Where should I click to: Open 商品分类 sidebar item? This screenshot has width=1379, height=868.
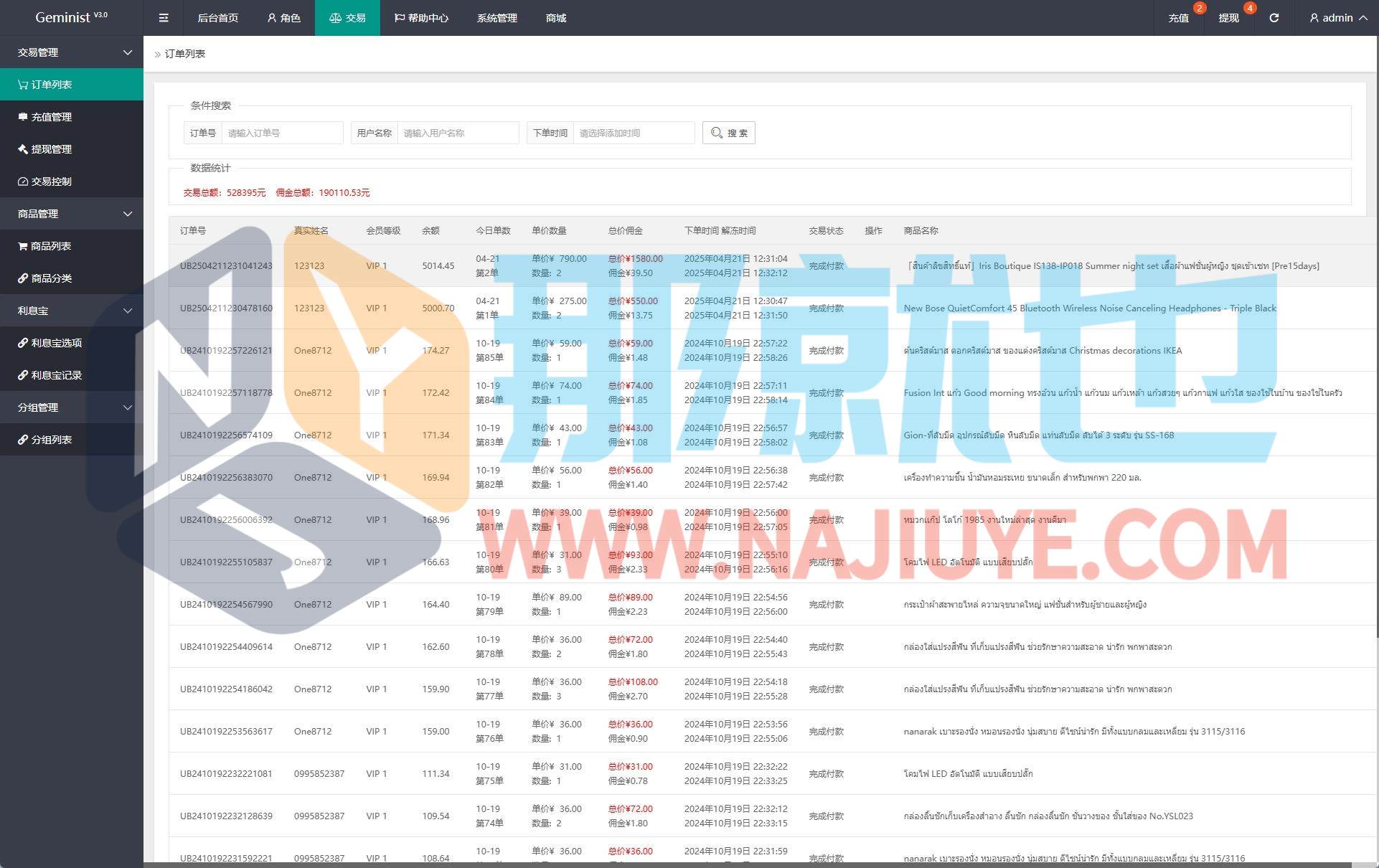click(51, 278)
